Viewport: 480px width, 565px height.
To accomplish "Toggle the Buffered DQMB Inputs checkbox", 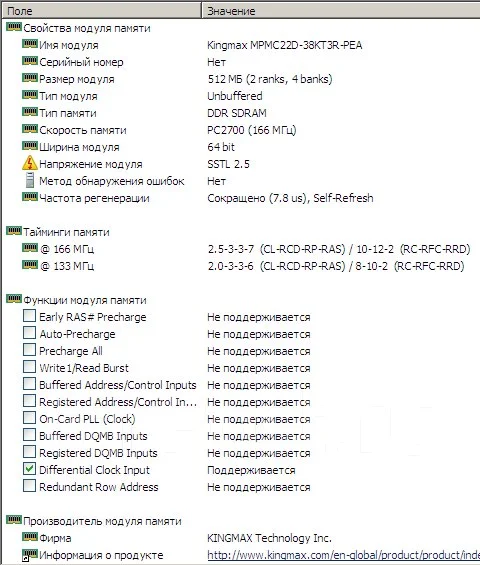I will (x=29, y=435).
